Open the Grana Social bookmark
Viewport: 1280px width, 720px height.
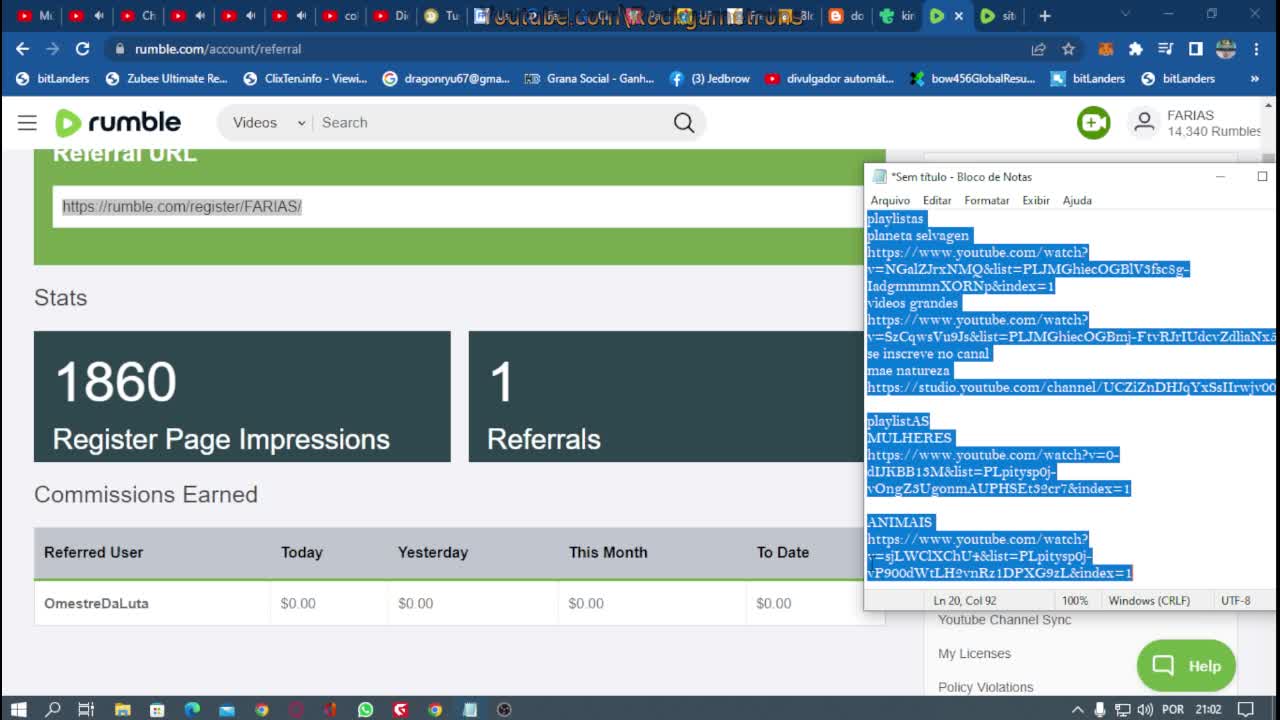589,78
